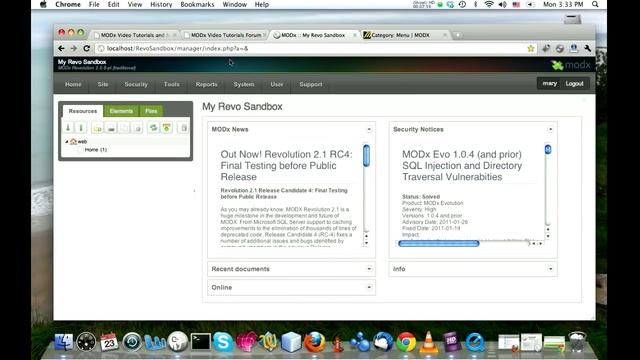This screenshot has height=360, width=640.
Task: Click the Bluetooth icon in the menu bar
Action: pyautogui.click(x=476, y=4)
